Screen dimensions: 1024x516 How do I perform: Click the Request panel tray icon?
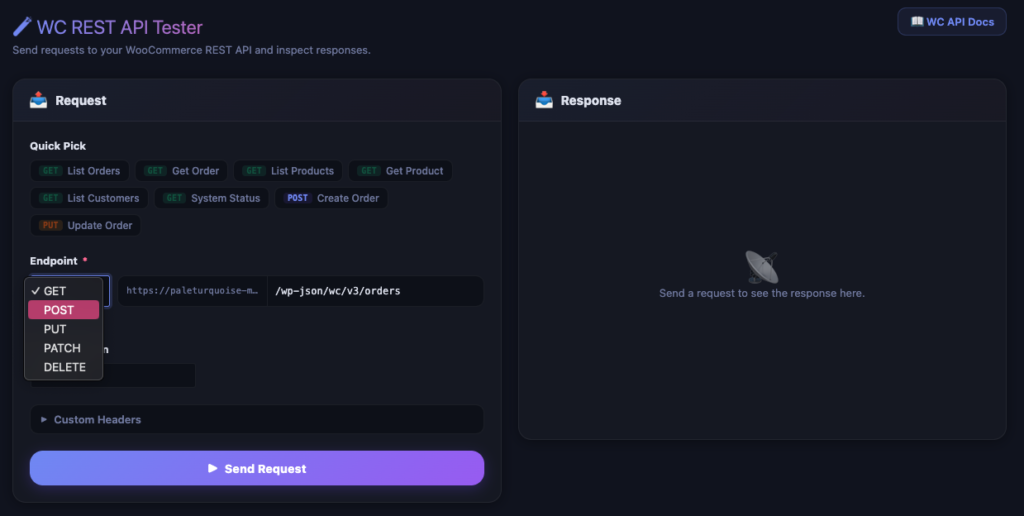pyautogui.click(x=39, y=100)
